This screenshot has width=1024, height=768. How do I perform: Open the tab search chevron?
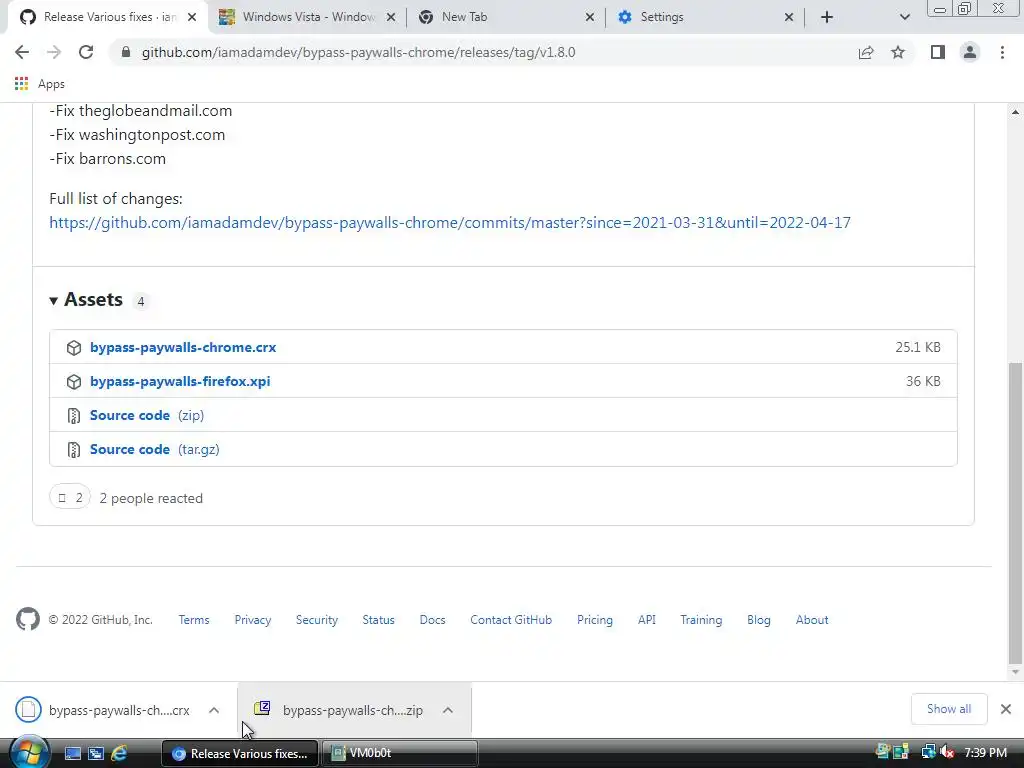tap(904, 17)
